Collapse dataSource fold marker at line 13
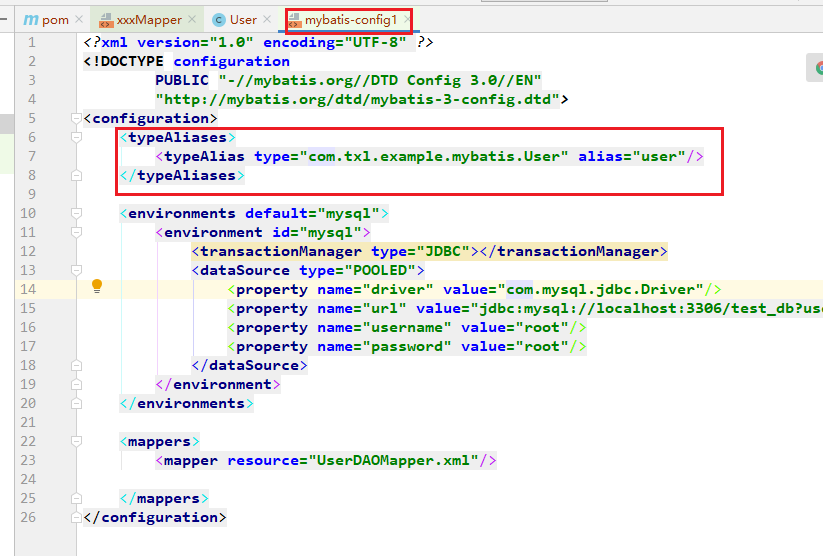The width and height of the screenshot is (823, 556). click(77, 270)
